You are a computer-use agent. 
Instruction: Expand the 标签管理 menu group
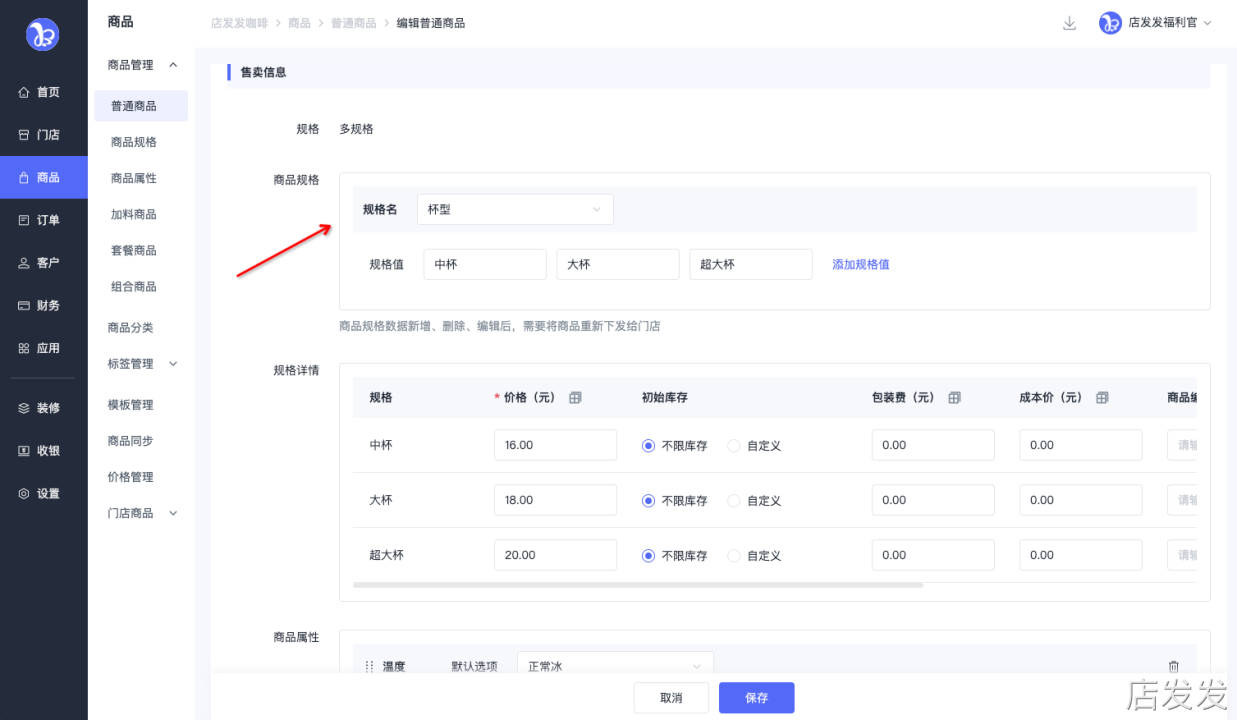point(173,364)
